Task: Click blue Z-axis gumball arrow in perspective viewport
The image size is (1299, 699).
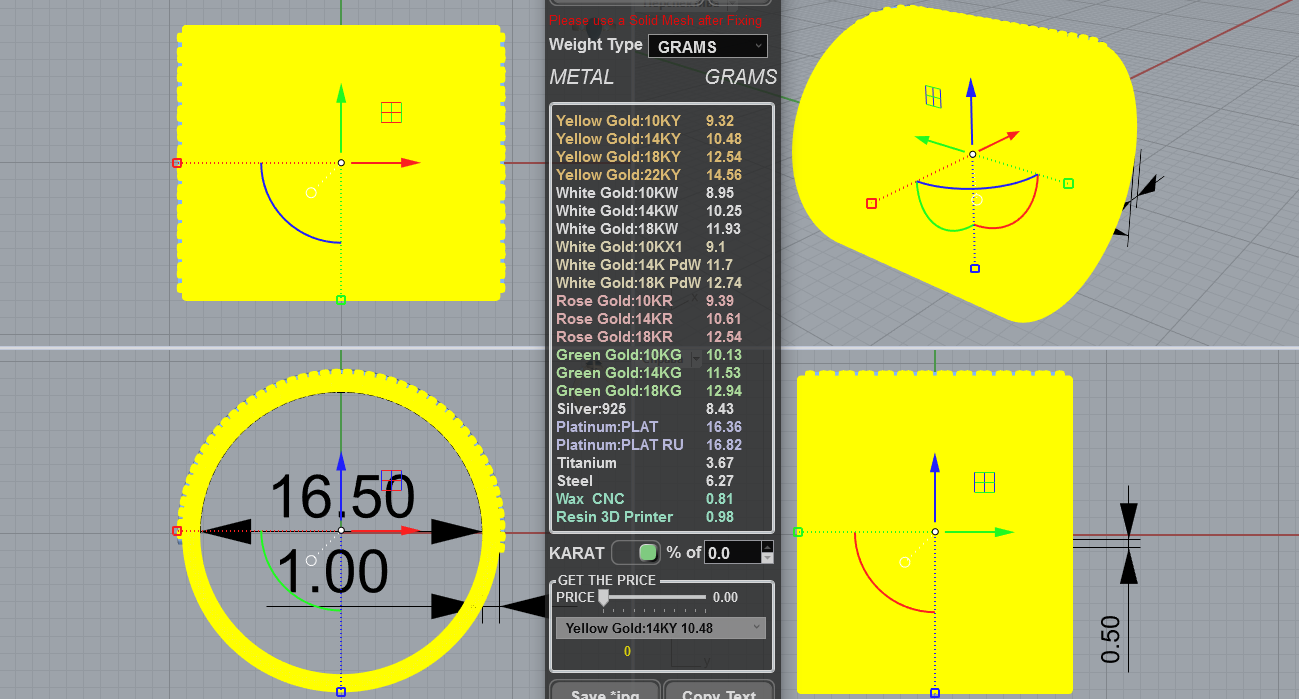Action: [970, 90]
